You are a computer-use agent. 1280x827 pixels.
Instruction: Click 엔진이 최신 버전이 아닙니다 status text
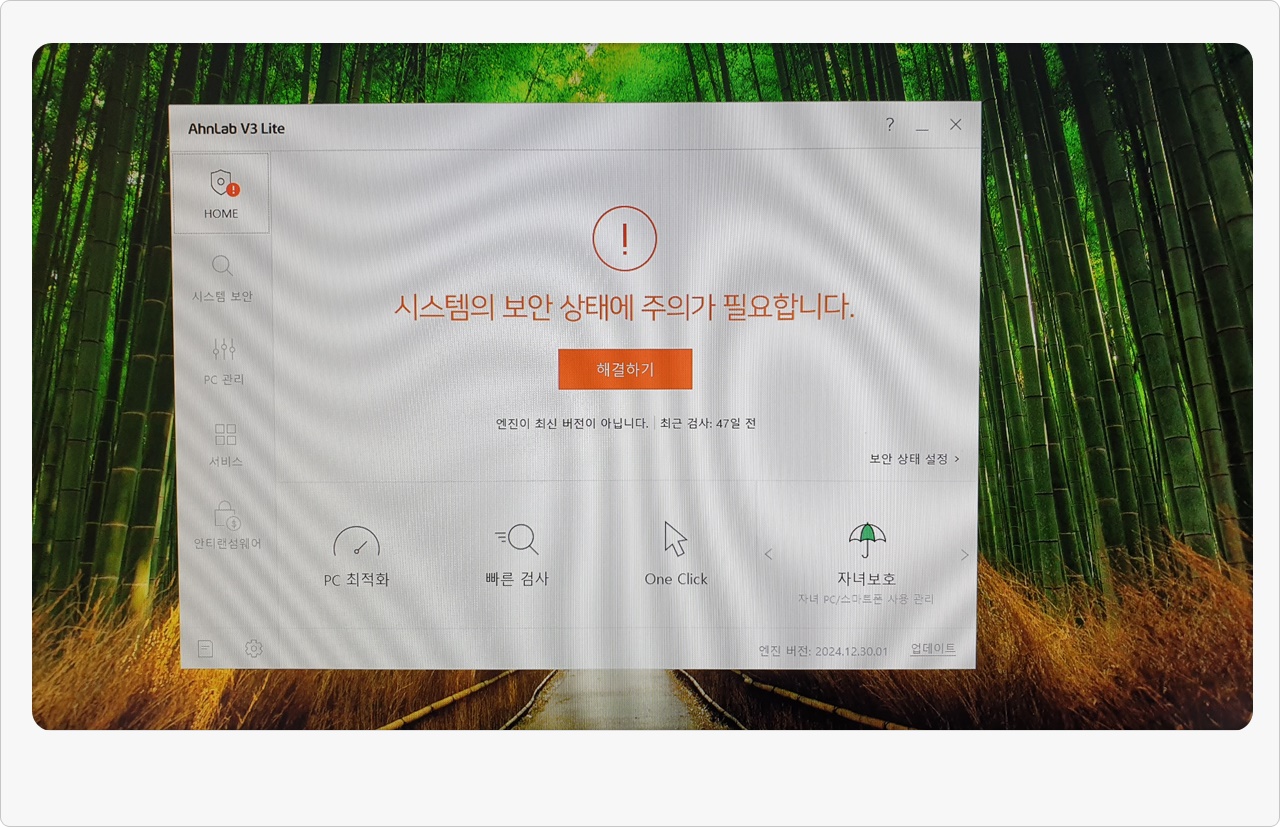coord(572,423)
